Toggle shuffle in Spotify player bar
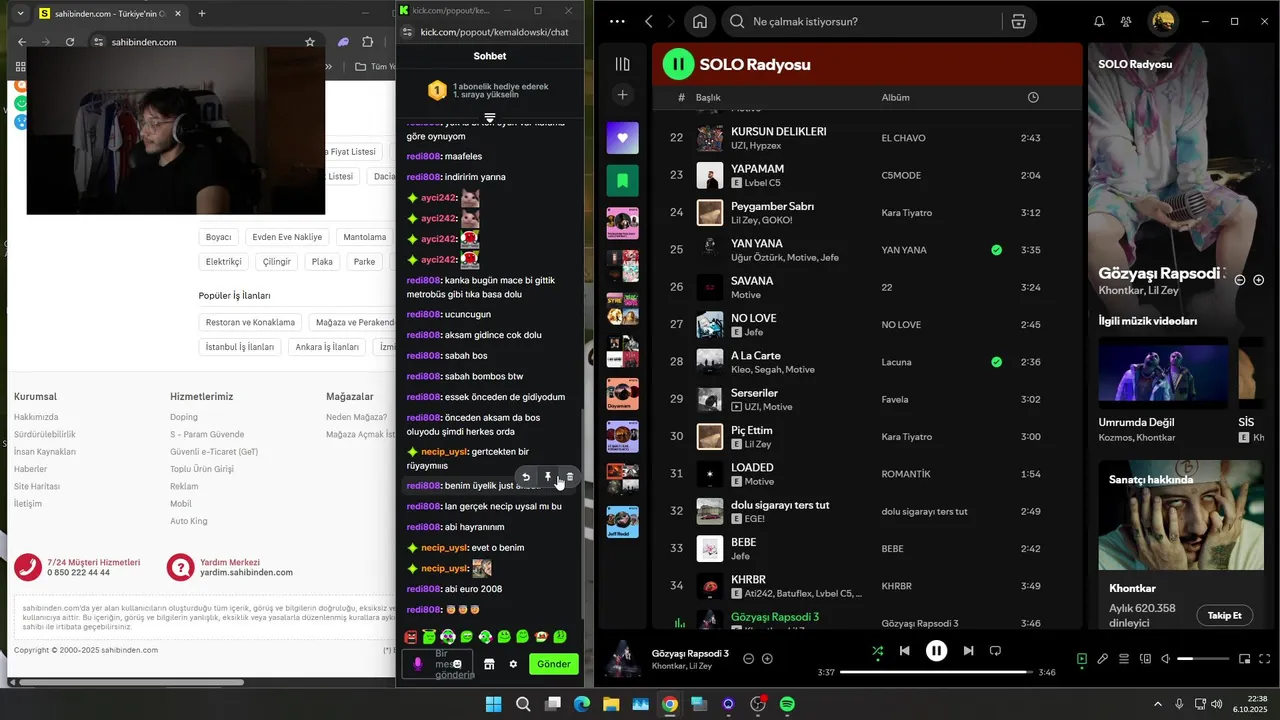Screen dimensions: 1280x720 877,651
